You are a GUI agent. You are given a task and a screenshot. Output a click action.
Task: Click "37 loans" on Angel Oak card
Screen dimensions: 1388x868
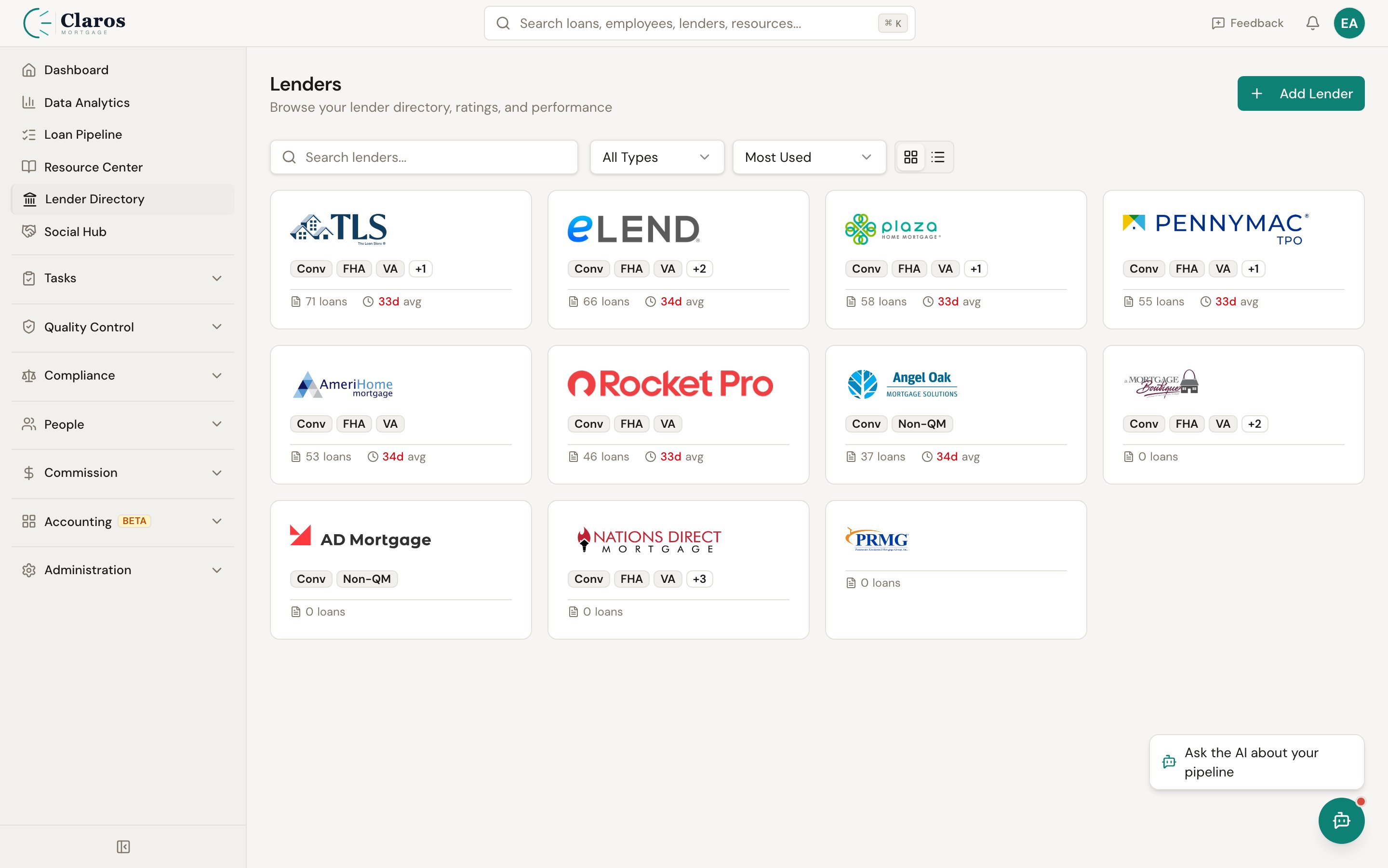click(876, 456)
